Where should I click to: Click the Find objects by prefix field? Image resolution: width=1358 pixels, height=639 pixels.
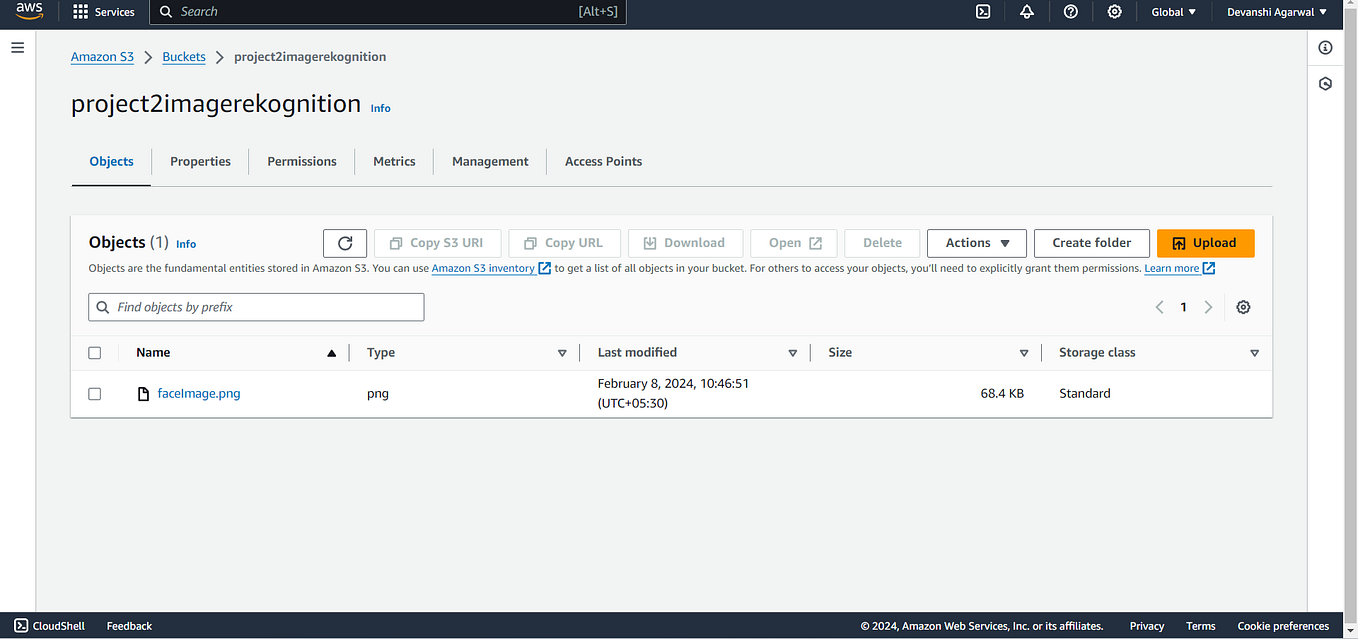pyautogui.click(x=256, y=307)
